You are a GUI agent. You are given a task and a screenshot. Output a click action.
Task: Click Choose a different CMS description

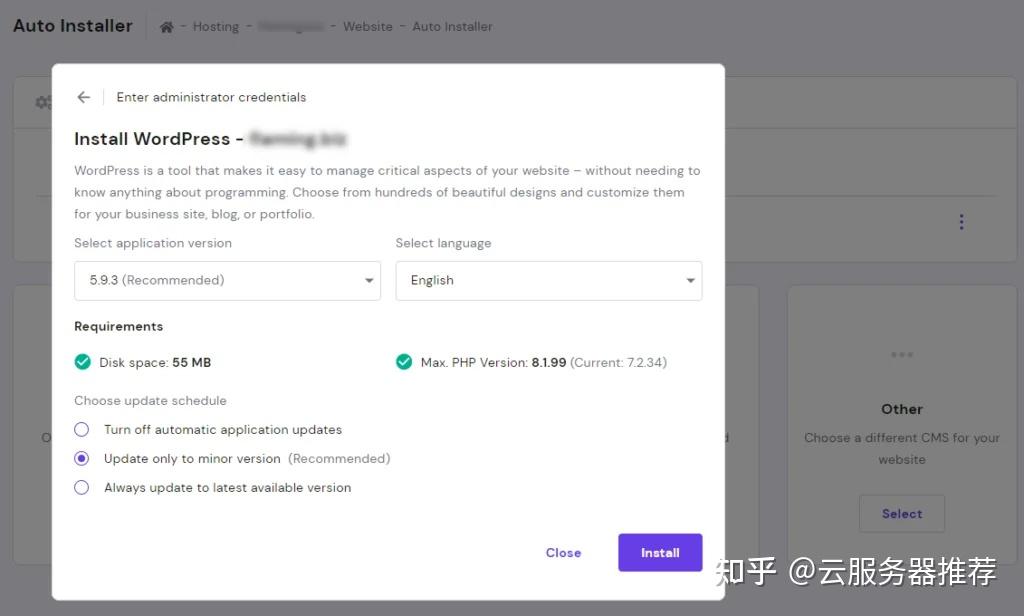coord(902,448)
